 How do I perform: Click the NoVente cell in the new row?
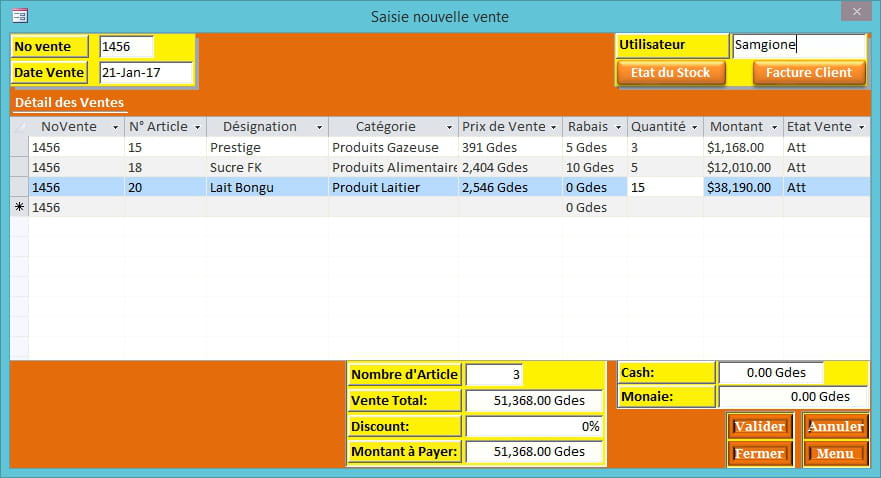[x=76, y=207]
